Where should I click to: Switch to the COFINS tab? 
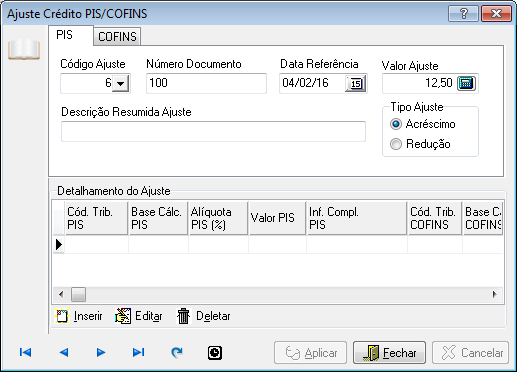(x=117, y=36)
